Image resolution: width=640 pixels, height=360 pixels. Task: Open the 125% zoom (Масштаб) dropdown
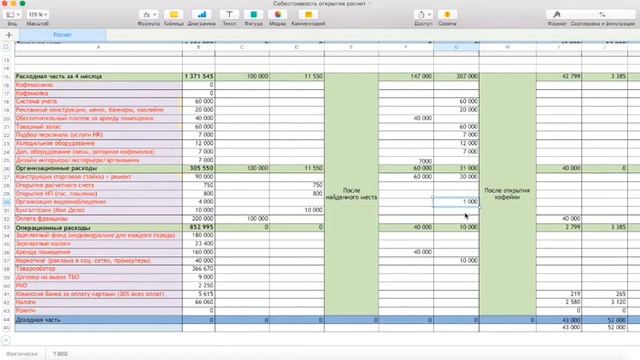[x=38, y=15]
